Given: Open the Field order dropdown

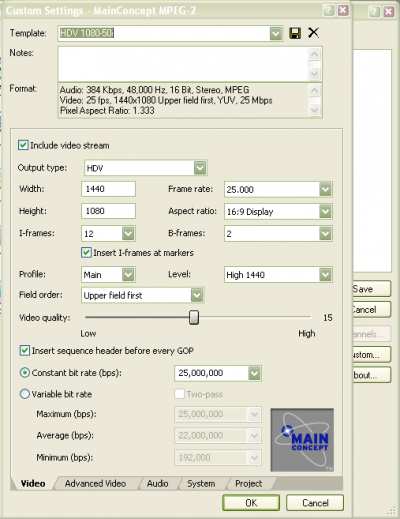Looking at the screenshot, I should point(197,295).
